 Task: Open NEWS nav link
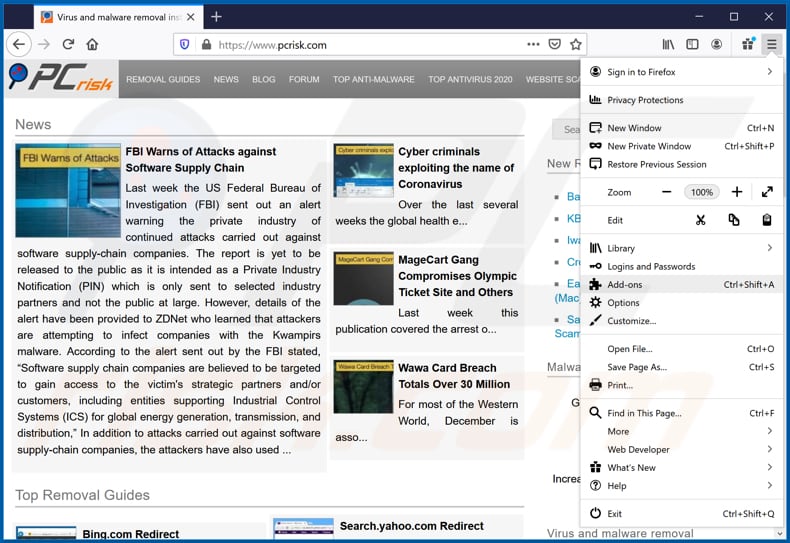pos(226,79)
